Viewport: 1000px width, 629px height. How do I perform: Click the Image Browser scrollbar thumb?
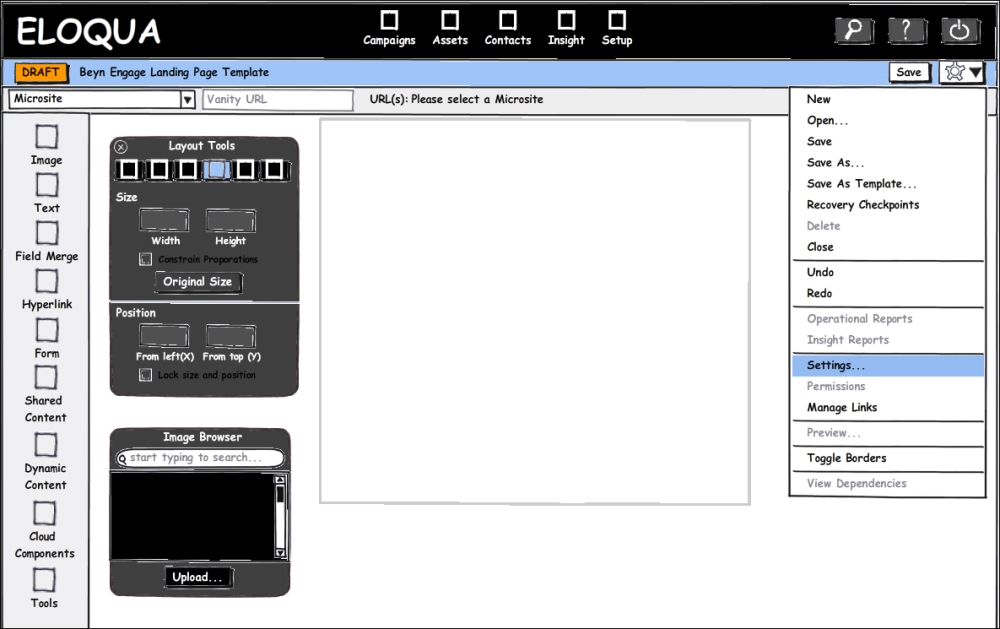pos(280,496)
